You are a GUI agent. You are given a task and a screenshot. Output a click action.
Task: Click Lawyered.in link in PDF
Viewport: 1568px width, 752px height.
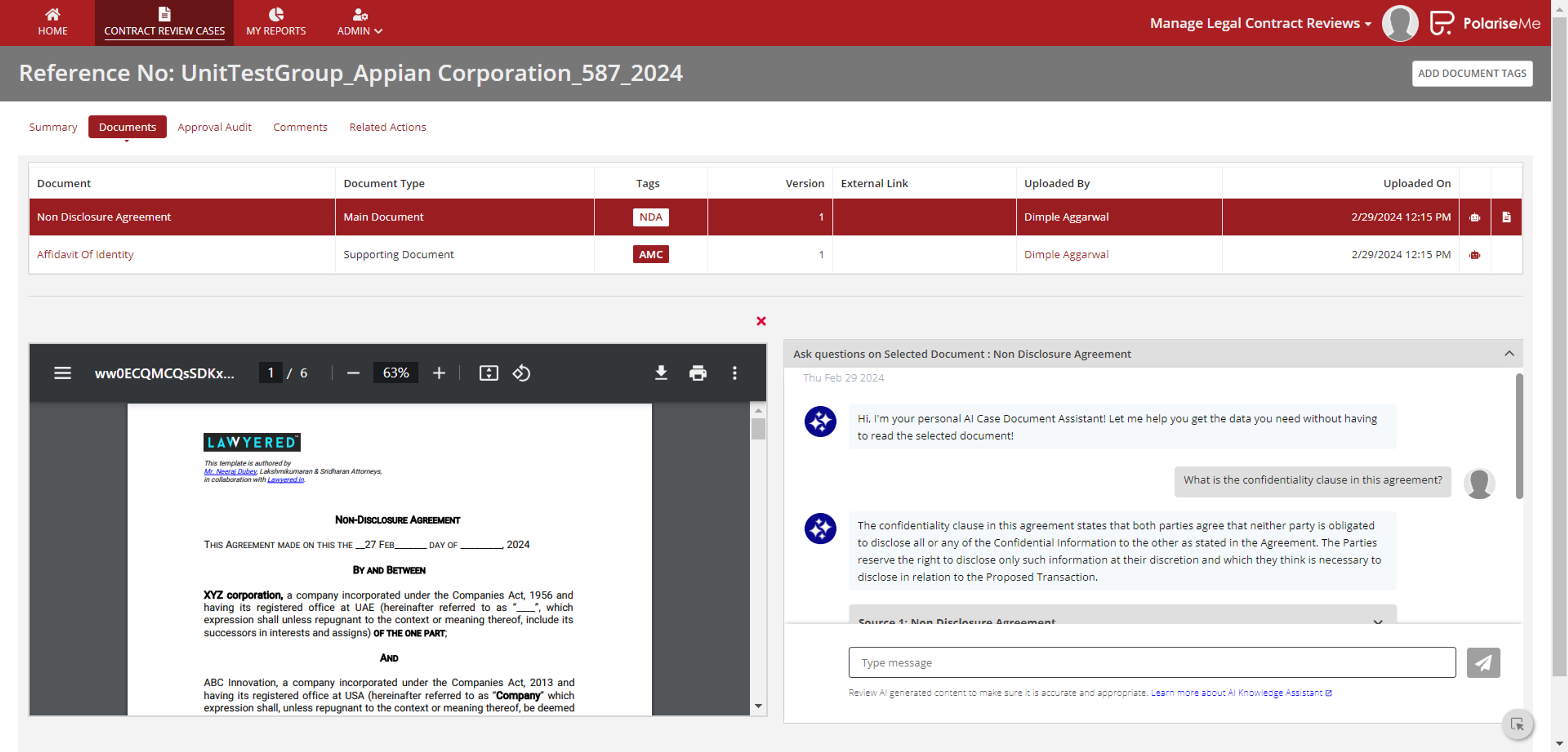point(285,479)
